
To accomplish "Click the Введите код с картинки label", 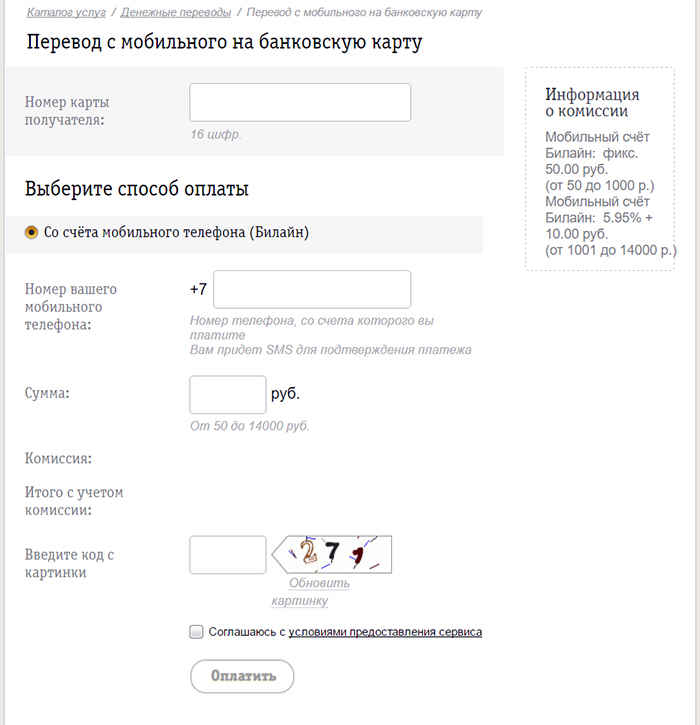I will click(69, 563).
